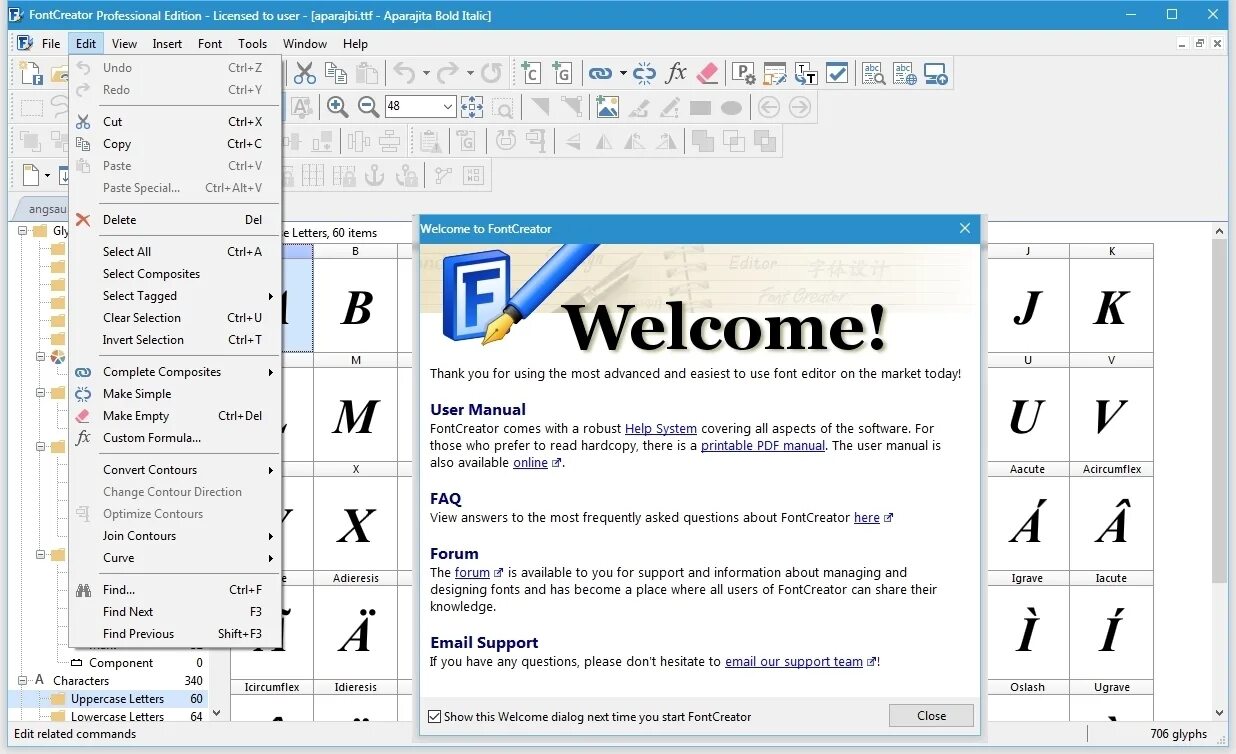
Task: Click the FontCreator application logo icon
Action: 15,15
